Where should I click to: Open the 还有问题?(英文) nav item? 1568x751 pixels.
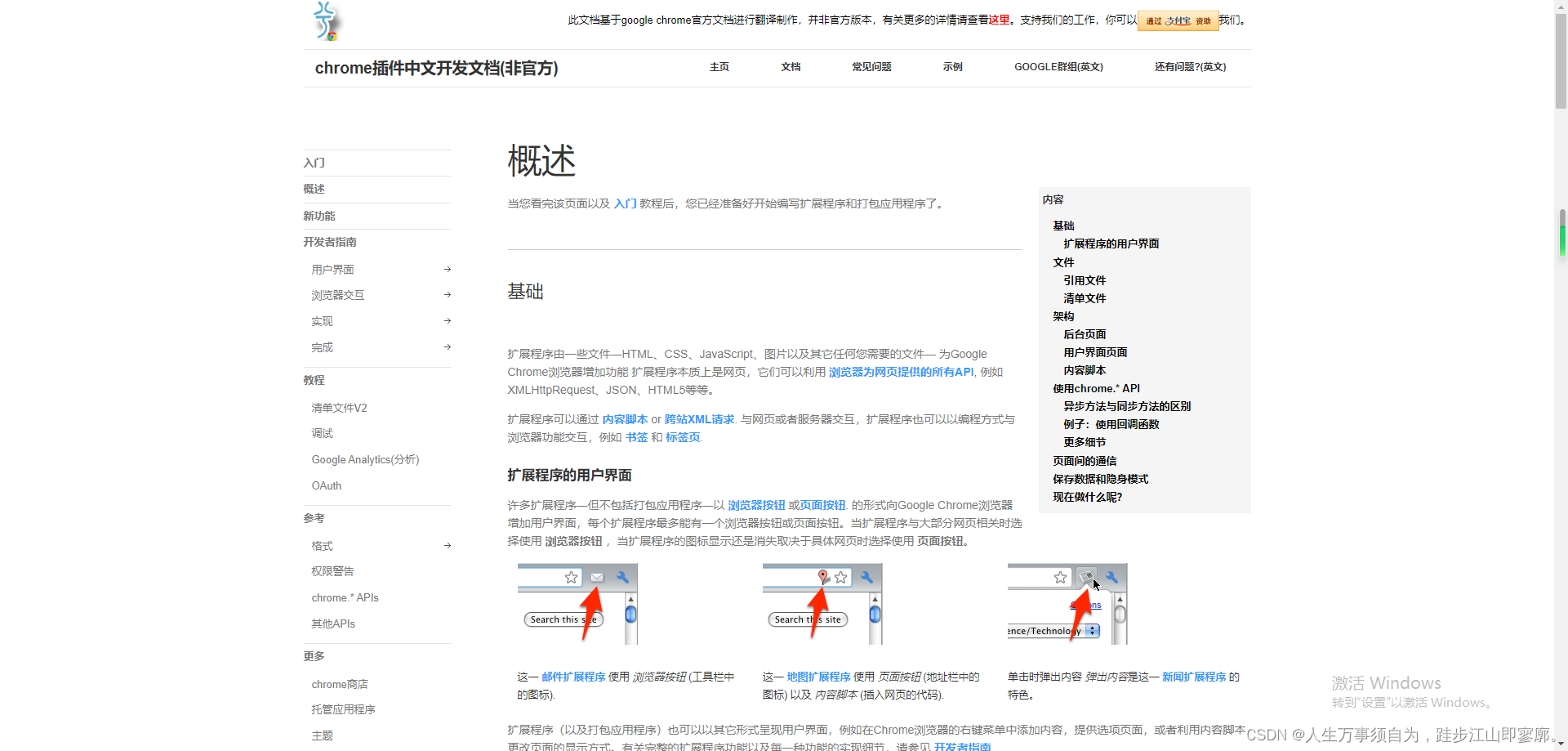(x=1190, y=67)
